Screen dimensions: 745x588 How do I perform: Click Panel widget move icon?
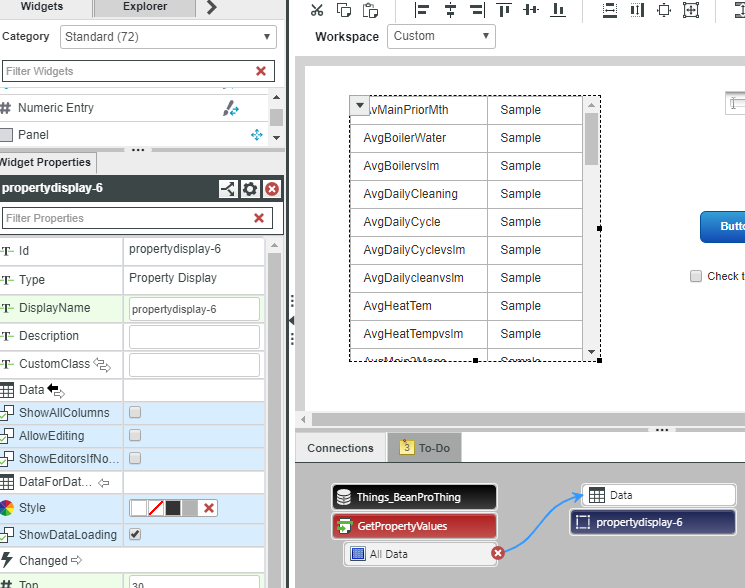tap(257, 135)
